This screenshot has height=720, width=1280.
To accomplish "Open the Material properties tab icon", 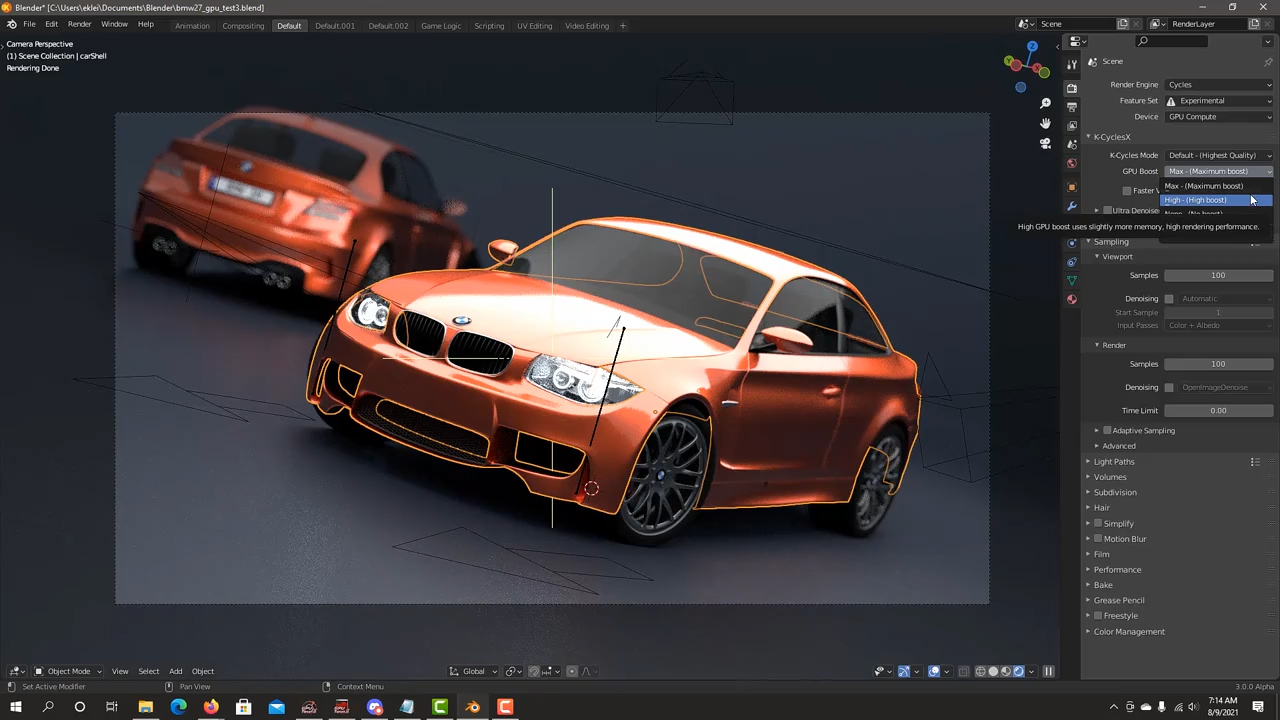I will coord(1072,299).
